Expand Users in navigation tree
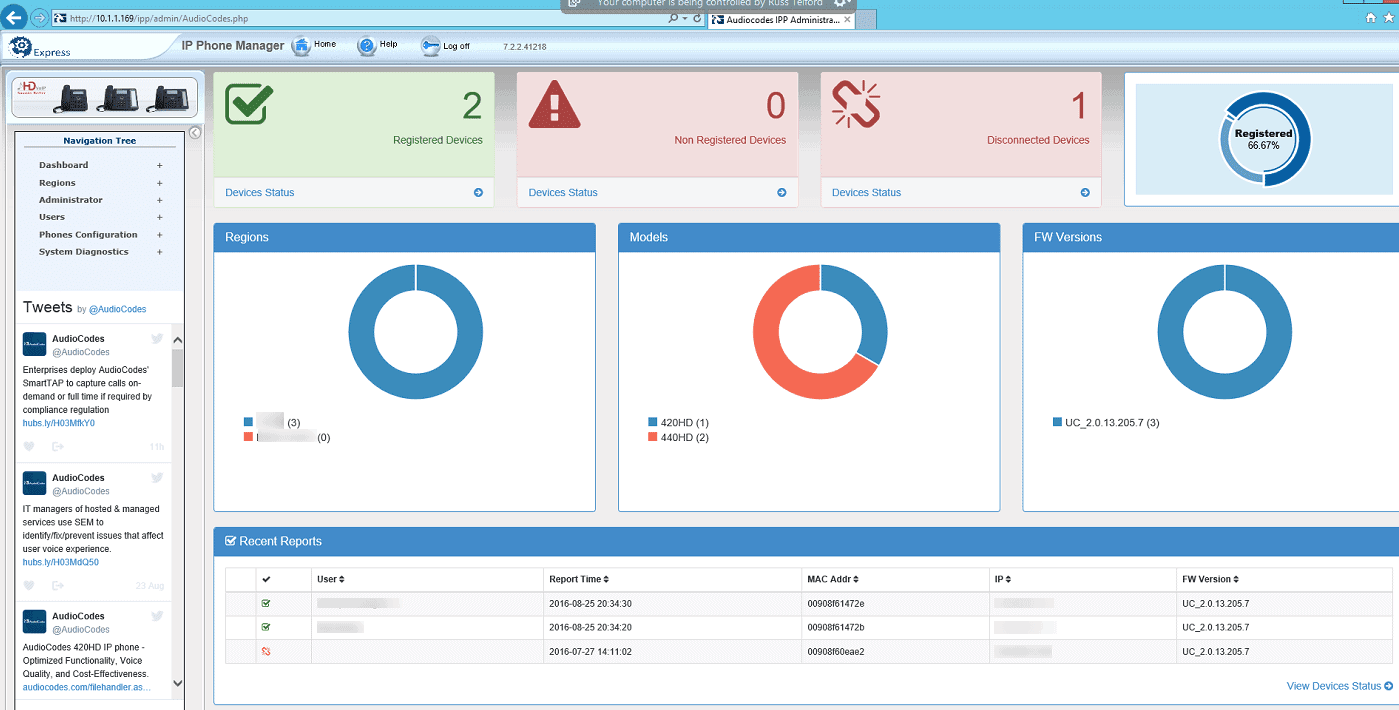Image resolution: width=1399 pixels, height=710 pixels. tap(159, 217)
